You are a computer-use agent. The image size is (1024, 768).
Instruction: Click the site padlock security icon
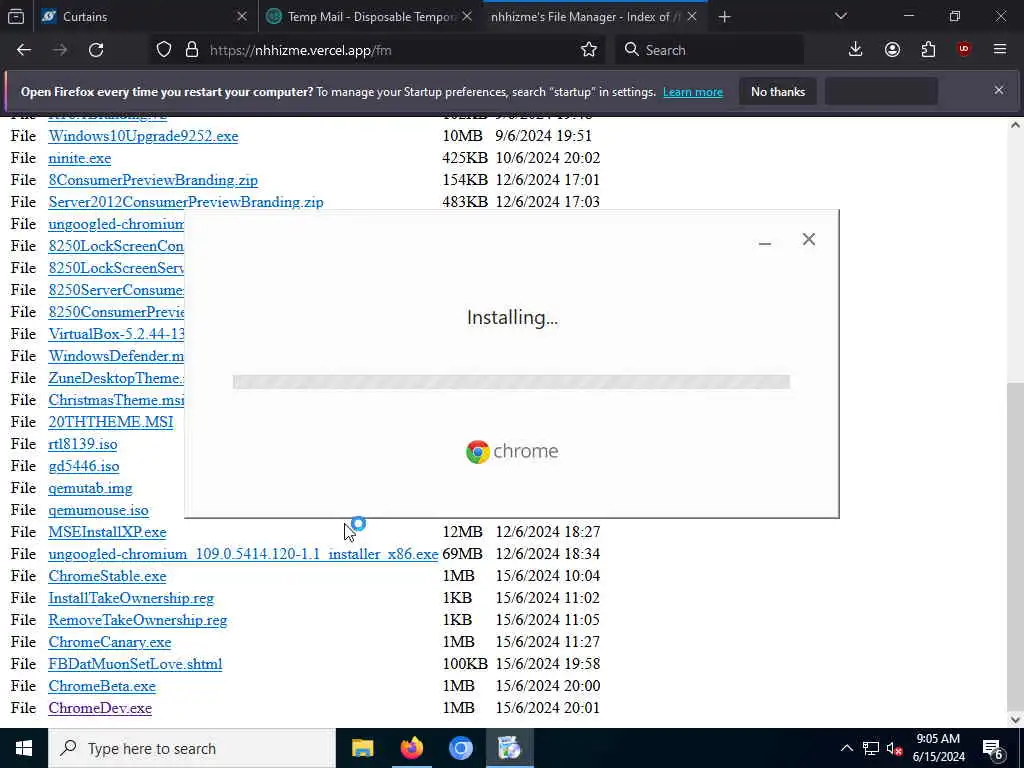191,50
